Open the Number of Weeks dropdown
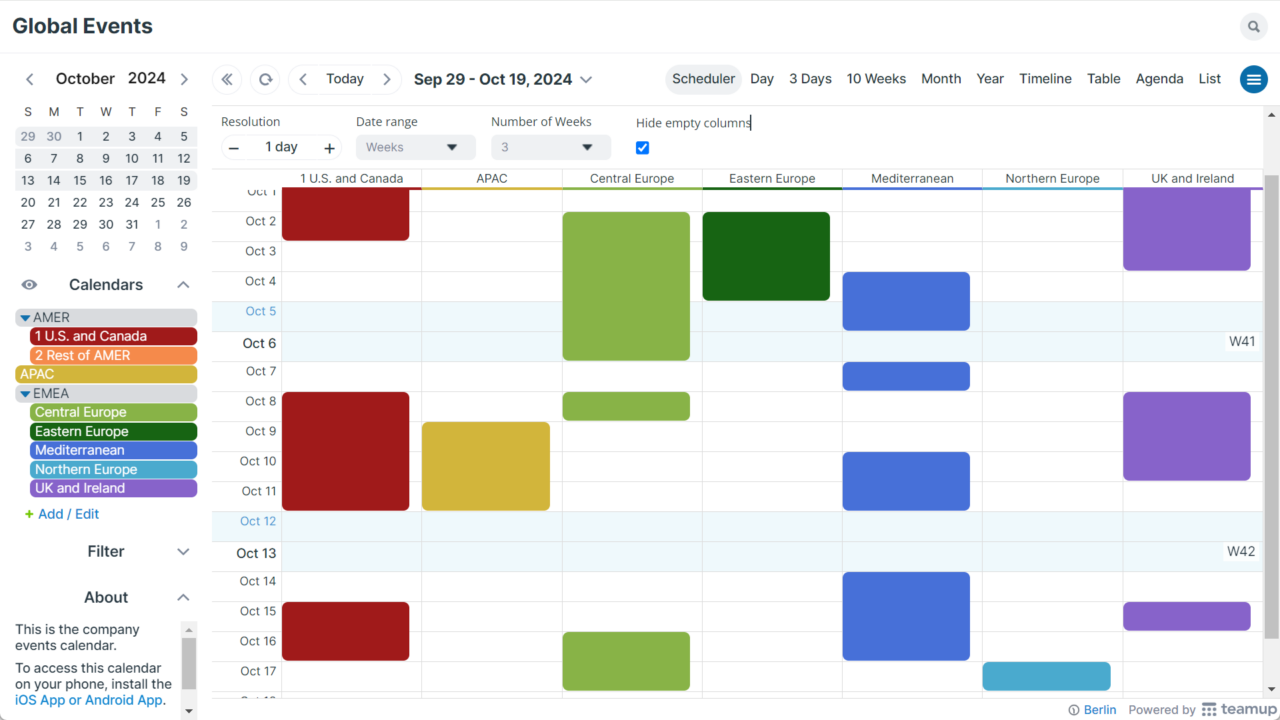The width and height of the screenshot is (1280, 720). pyautogui.click(x=550, y=147)
